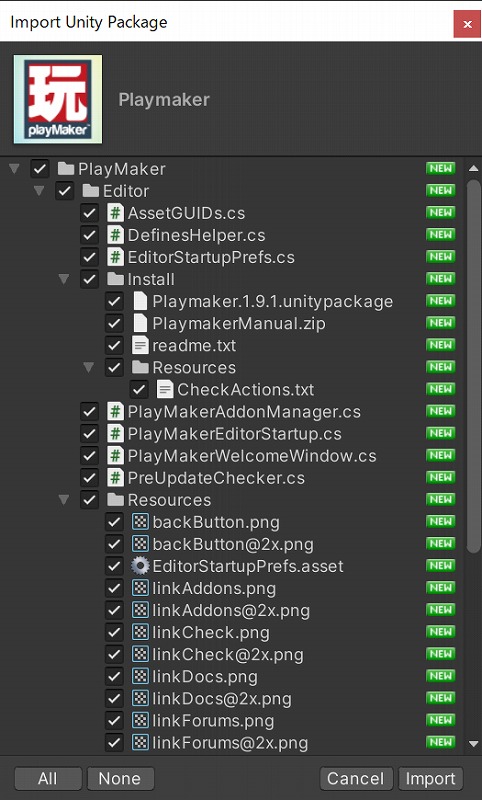Click the Resources folder icon under Install
This screenshot has width=482, height=800.
[140, 367]
